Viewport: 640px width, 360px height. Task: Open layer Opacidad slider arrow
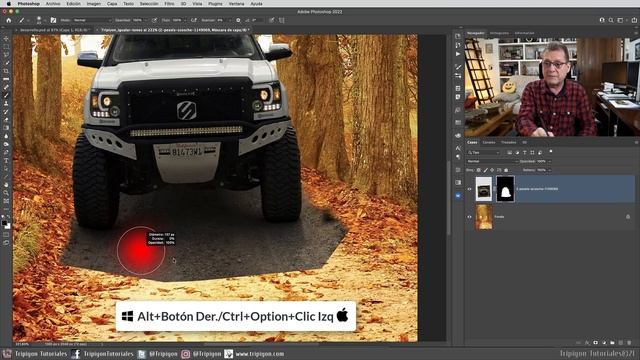[x=549, y=161]
